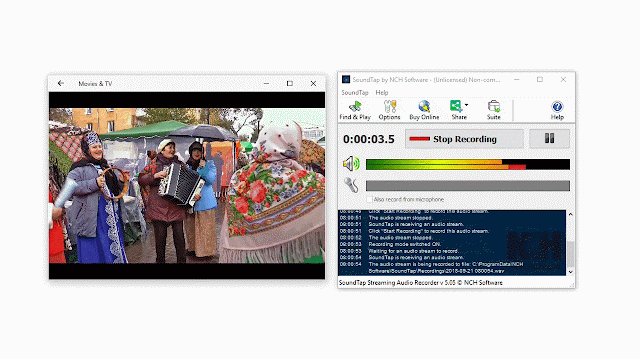
Task: Go back in Movies & TV
Action: pos(61,83)
